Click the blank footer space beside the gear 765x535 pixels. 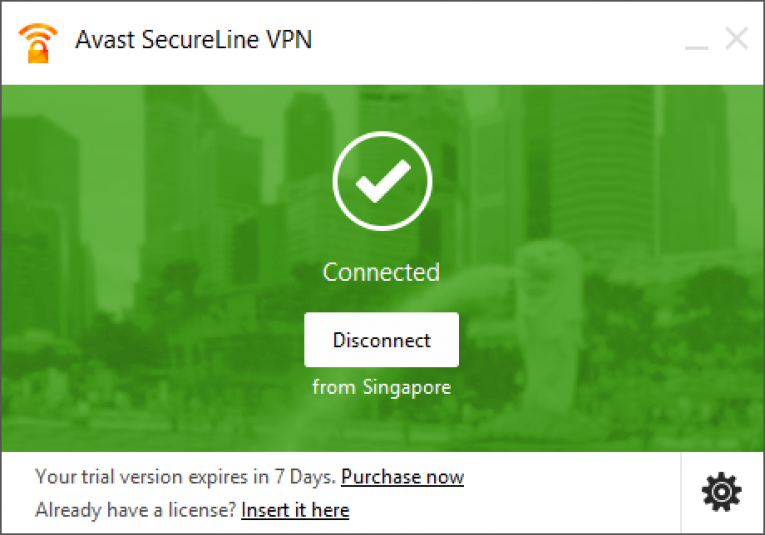(570, 493)
